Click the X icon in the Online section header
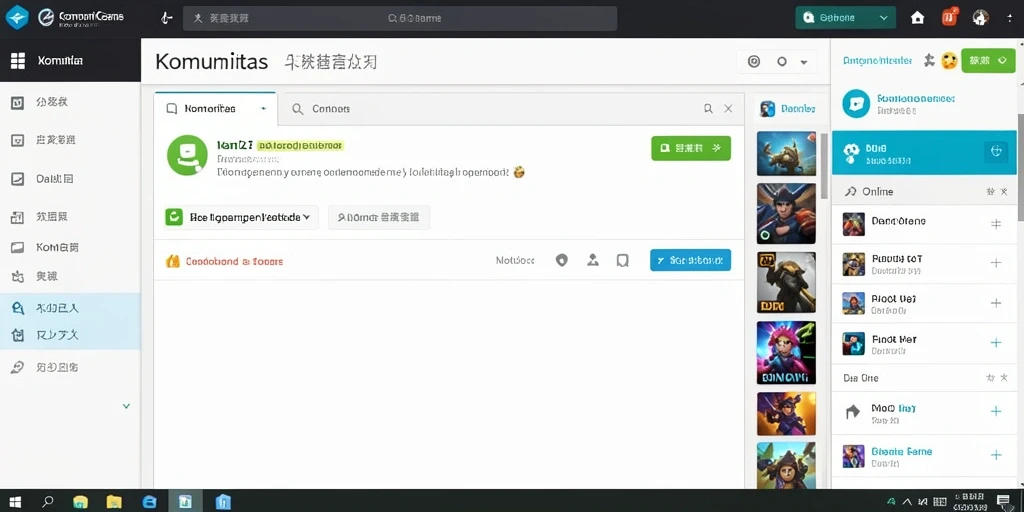The height and width of the screenshot is (512, 1024). coord(1004,192)
